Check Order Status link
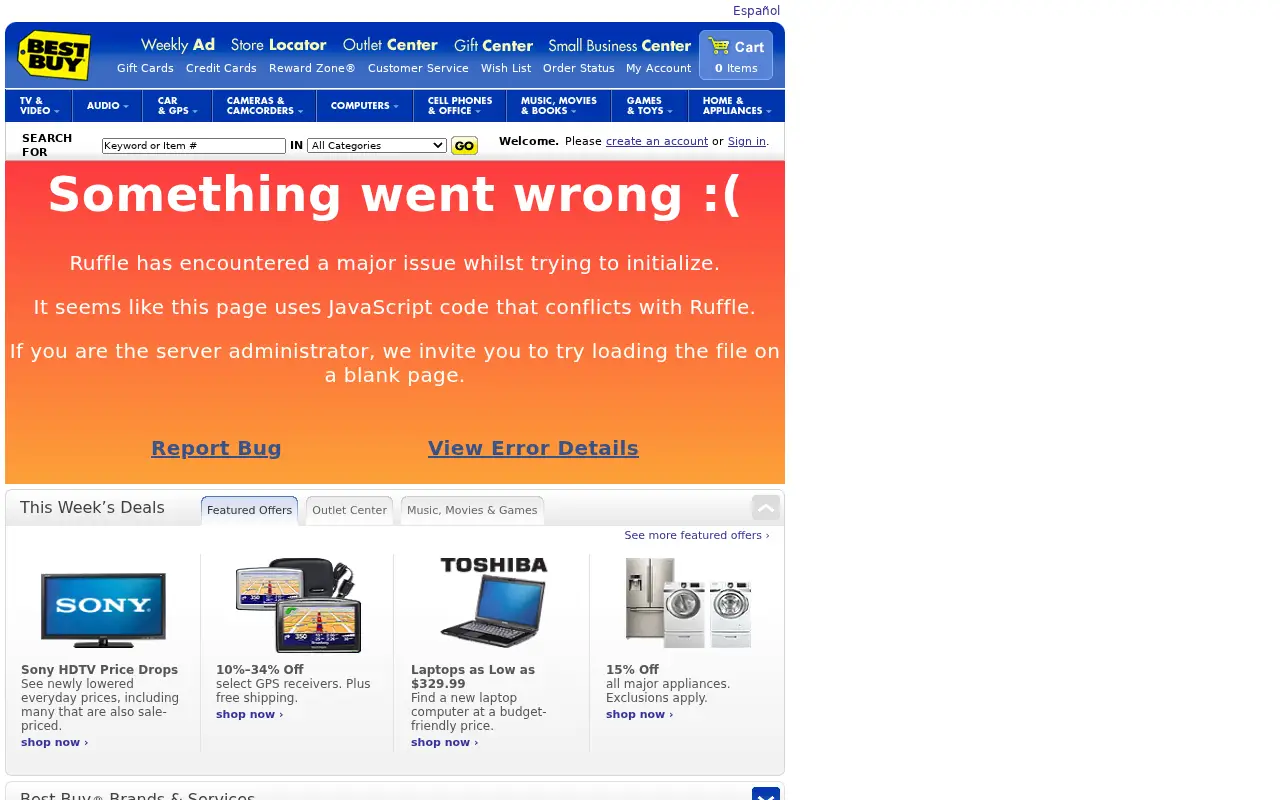Screen dimensions: 1280x800 (579, 68)
